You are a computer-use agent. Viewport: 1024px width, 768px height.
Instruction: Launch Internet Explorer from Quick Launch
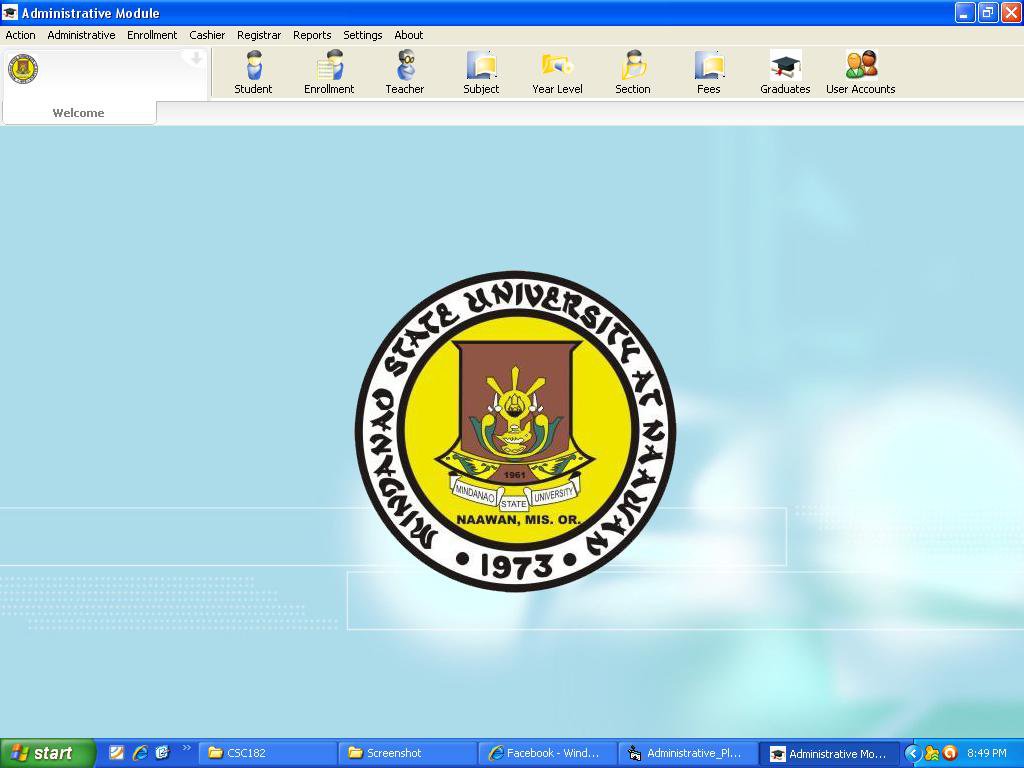click(140, 753)
